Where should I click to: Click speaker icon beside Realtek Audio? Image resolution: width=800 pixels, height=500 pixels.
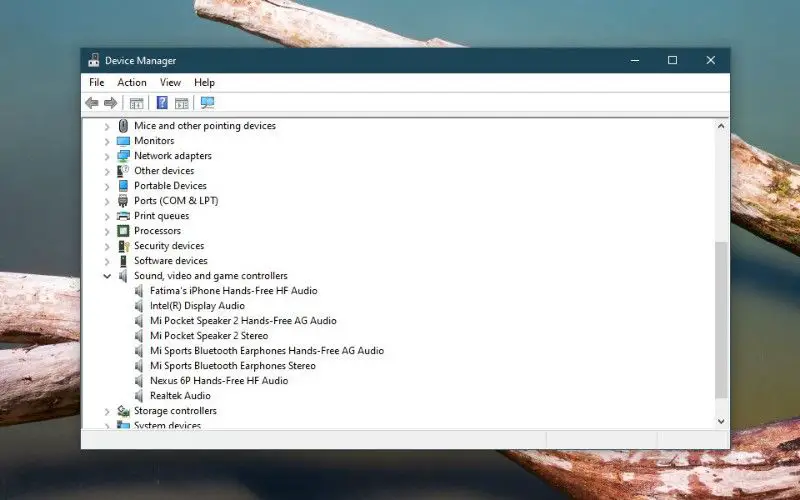[139, 396]
